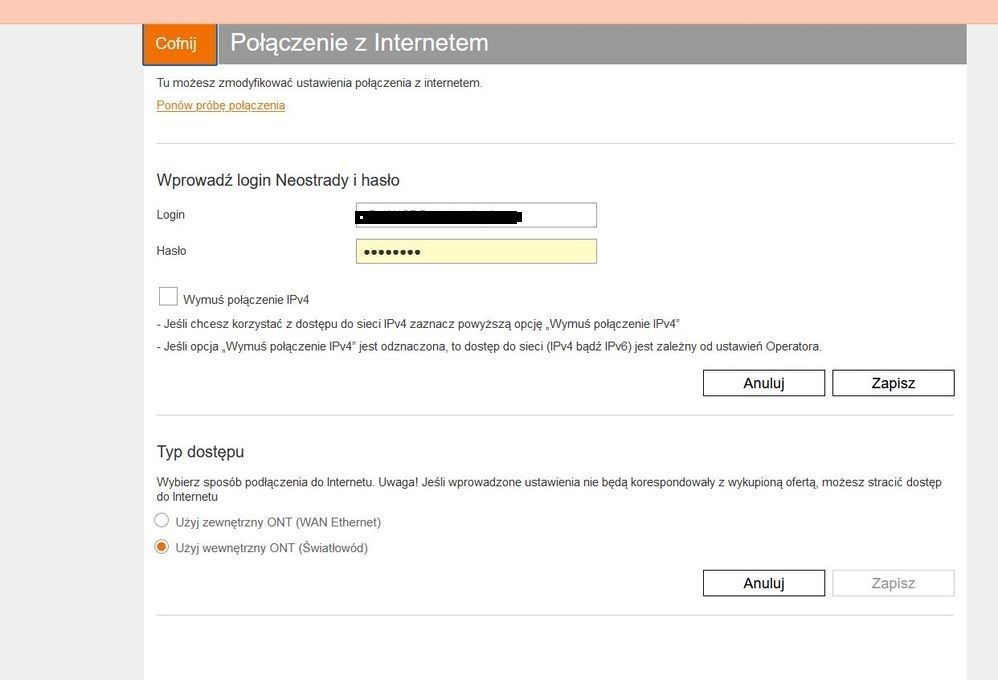The width and height of the screenshot is (998, 680).
Task: Open the 'Ponów próbę połączenia' link
Action: (221, 105)
